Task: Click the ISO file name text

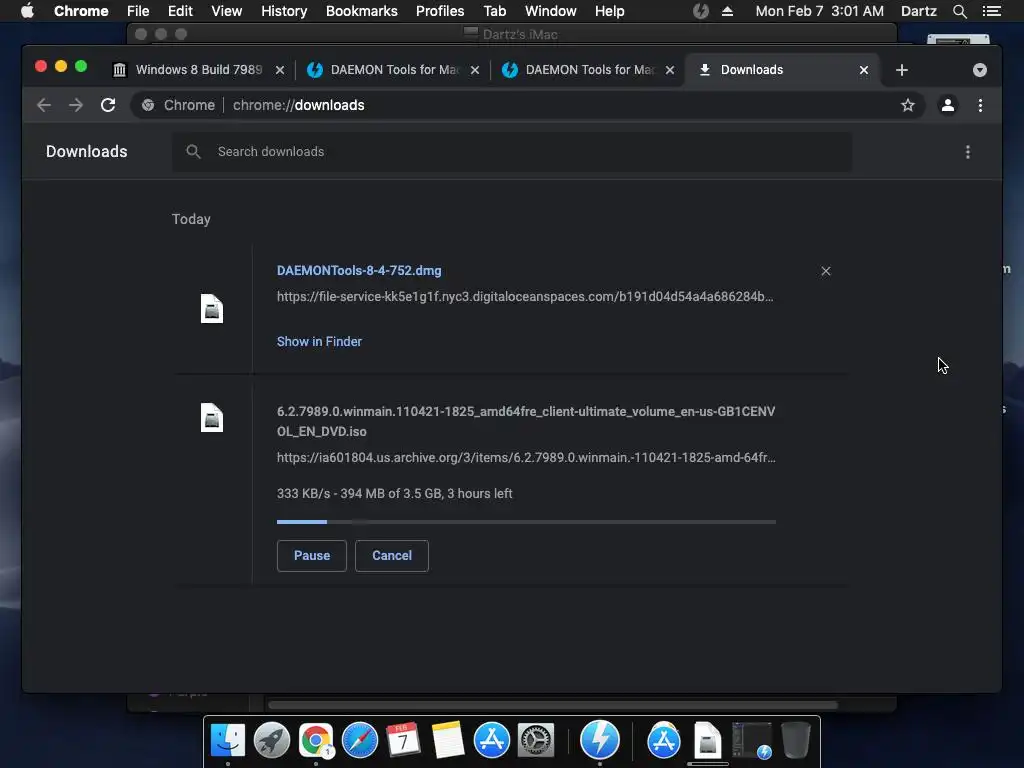Action: point(526,421)
